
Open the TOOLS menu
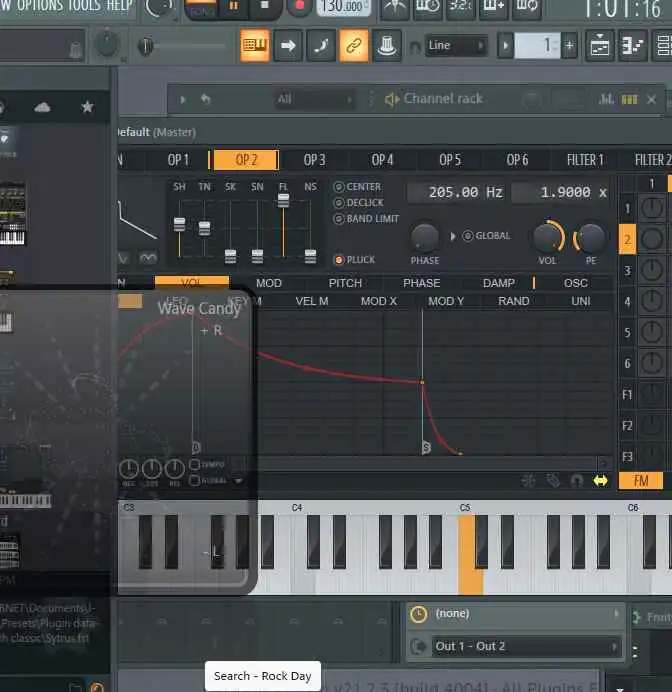(x=85, y=5)
